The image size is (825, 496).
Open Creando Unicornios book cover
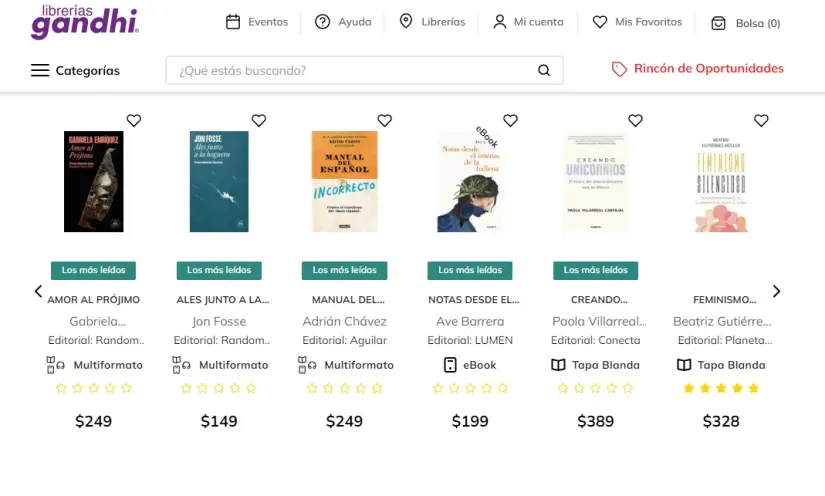[x=596, y=182]
